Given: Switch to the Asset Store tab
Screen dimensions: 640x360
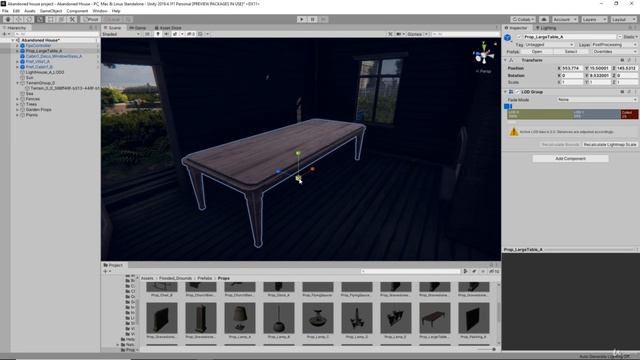Looking at the screenshot, I should click(168, 28).
